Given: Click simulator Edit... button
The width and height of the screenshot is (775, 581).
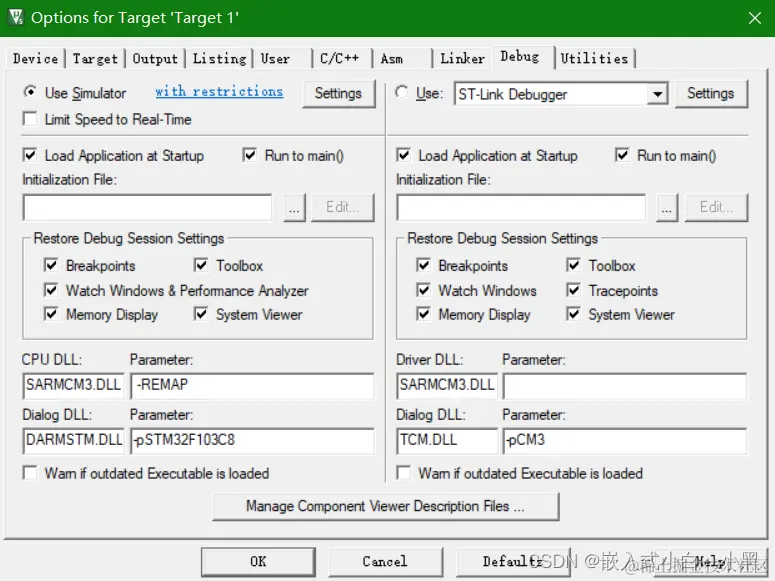Looking at the screenshot, I should click(x=343, y=208).
